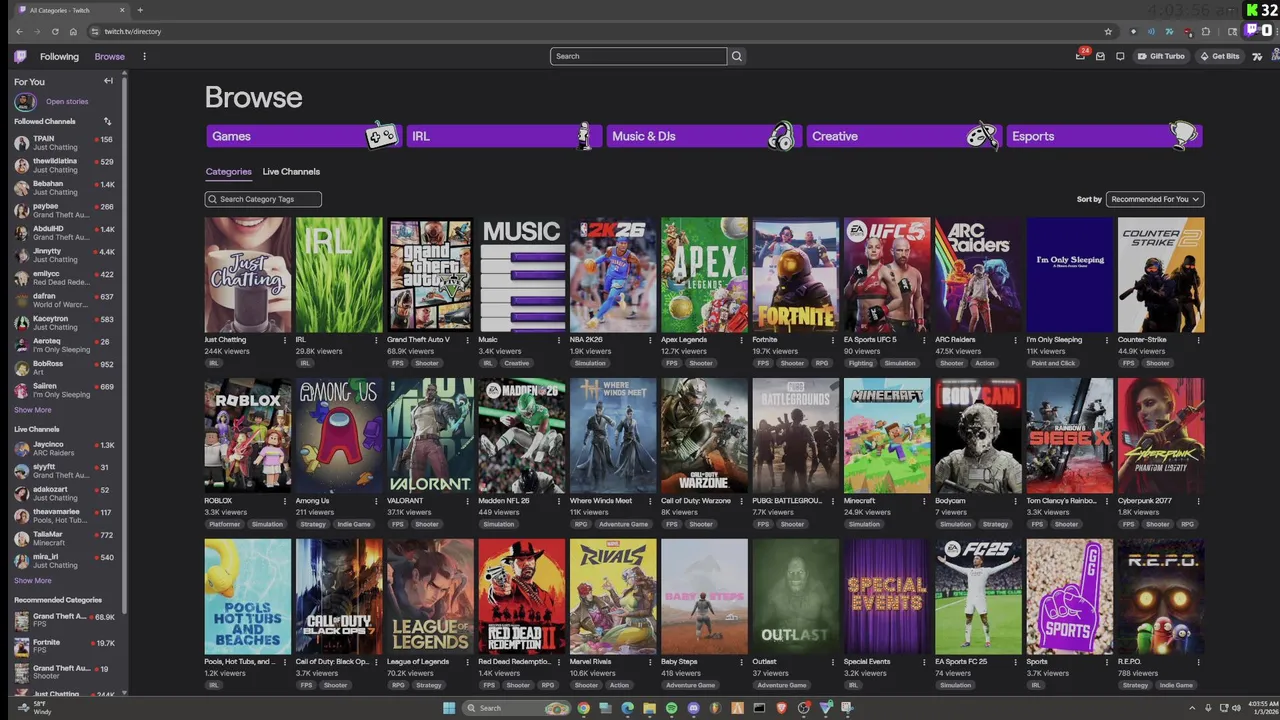Open the browser extensions puzzle icon
Image resolution: width=1280 pixels, height=720 pixels.
tap(1206, 32)
